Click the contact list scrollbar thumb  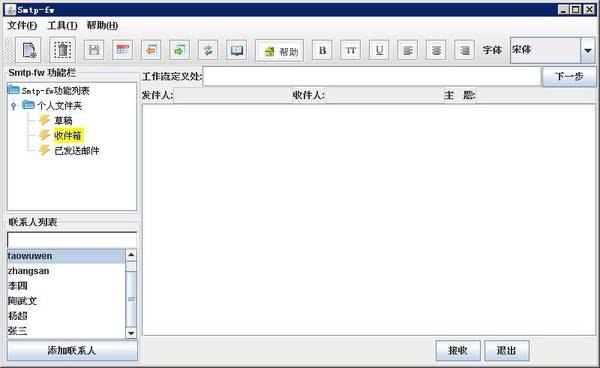[x=131, y=298]
